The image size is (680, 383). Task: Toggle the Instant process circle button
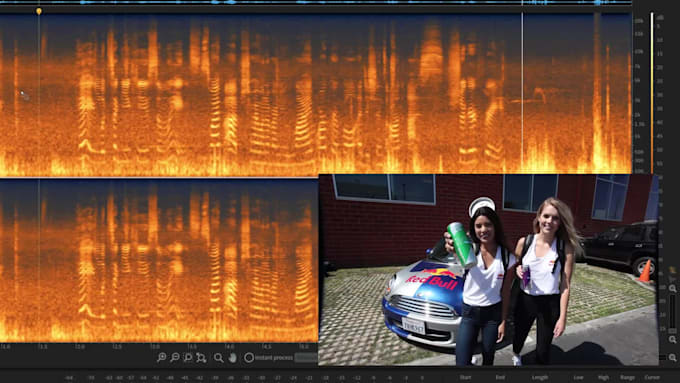coord(248,358)
